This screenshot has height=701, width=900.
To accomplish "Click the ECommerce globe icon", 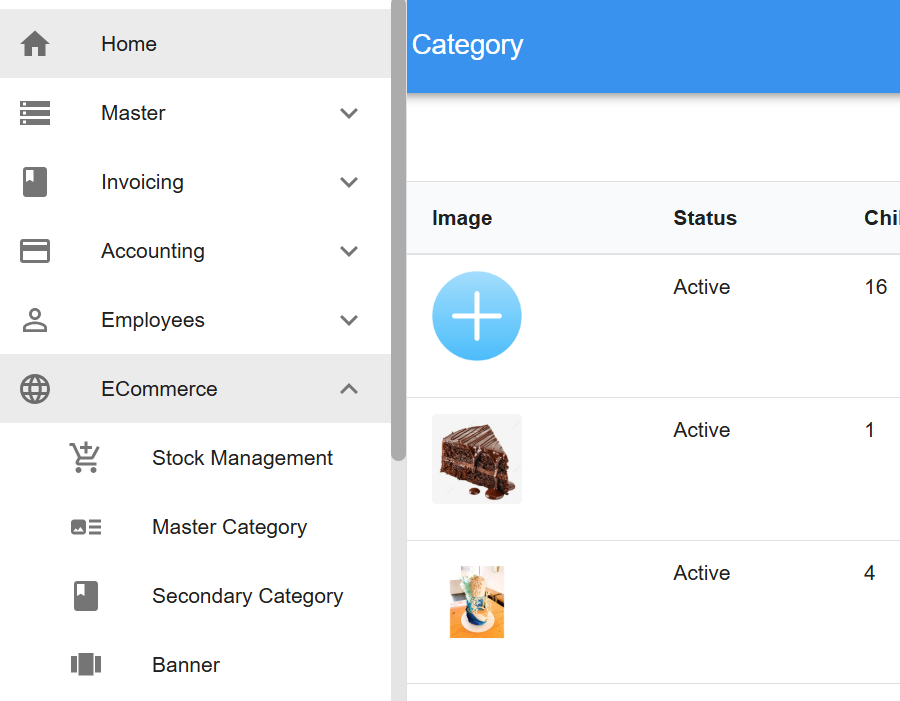I will coord(35,389).
